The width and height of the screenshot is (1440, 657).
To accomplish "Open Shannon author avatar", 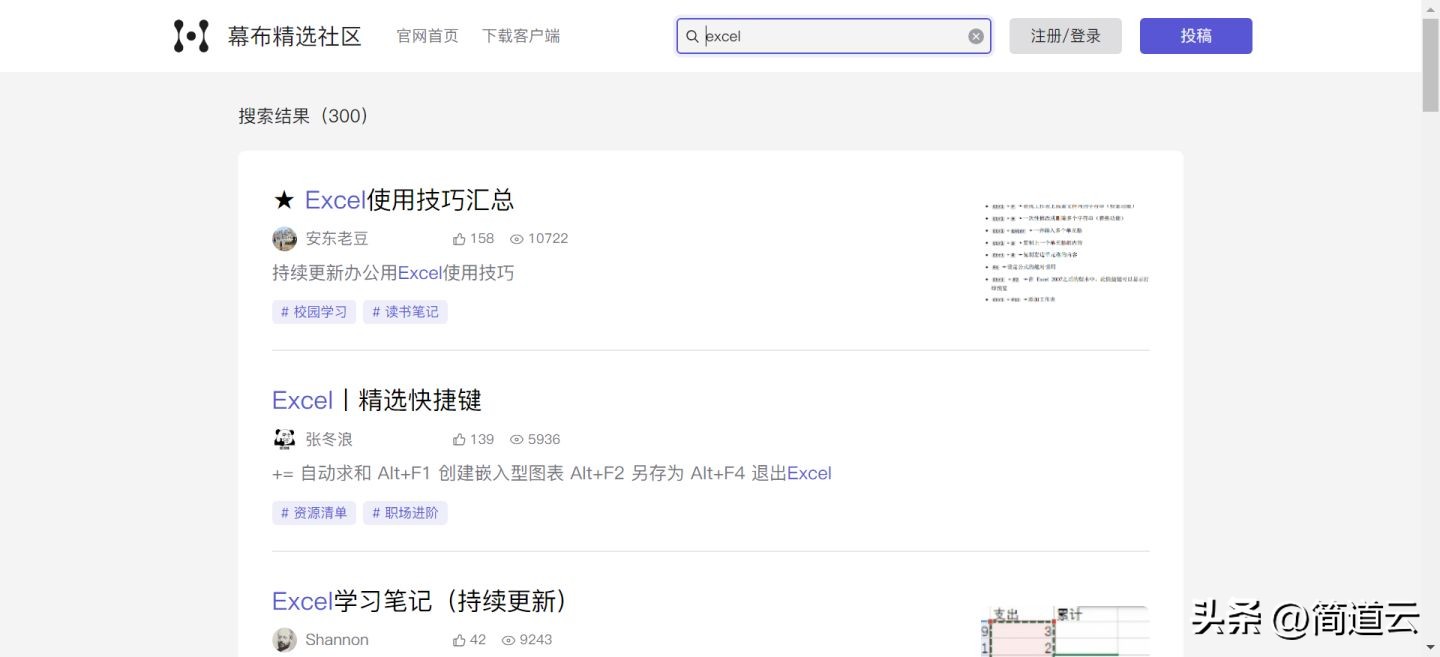I will click(284, 640).
